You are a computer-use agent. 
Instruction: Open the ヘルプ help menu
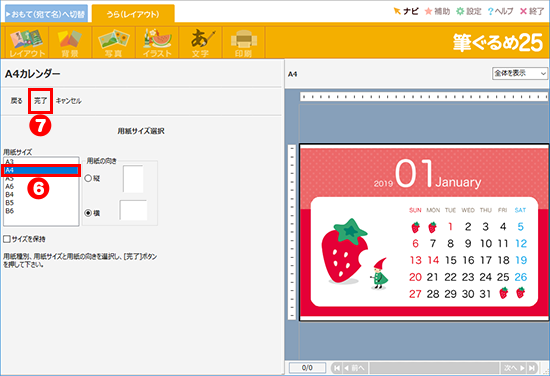(x=501, y=12)
